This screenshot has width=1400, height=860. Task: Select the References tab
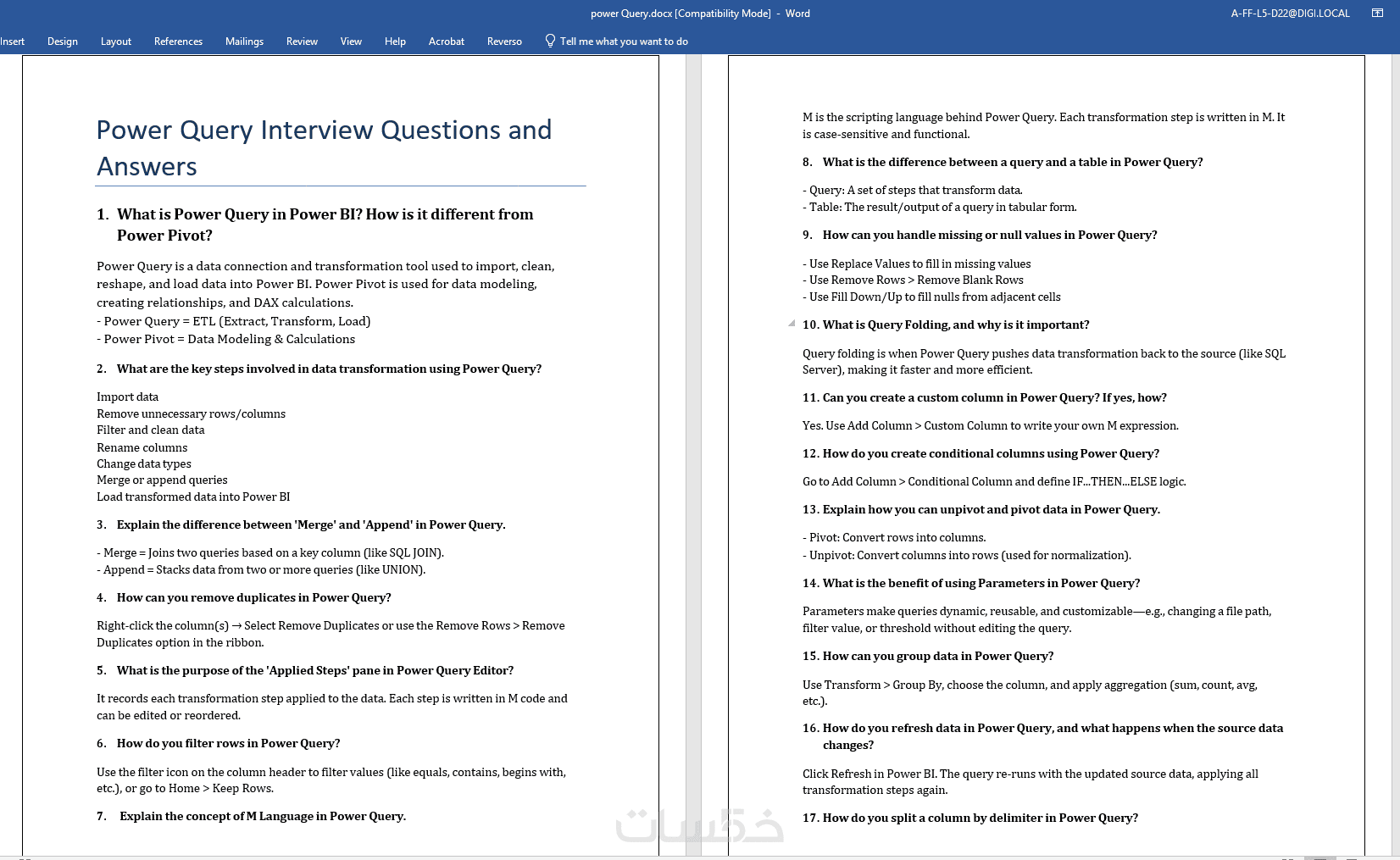pos(178,41)
